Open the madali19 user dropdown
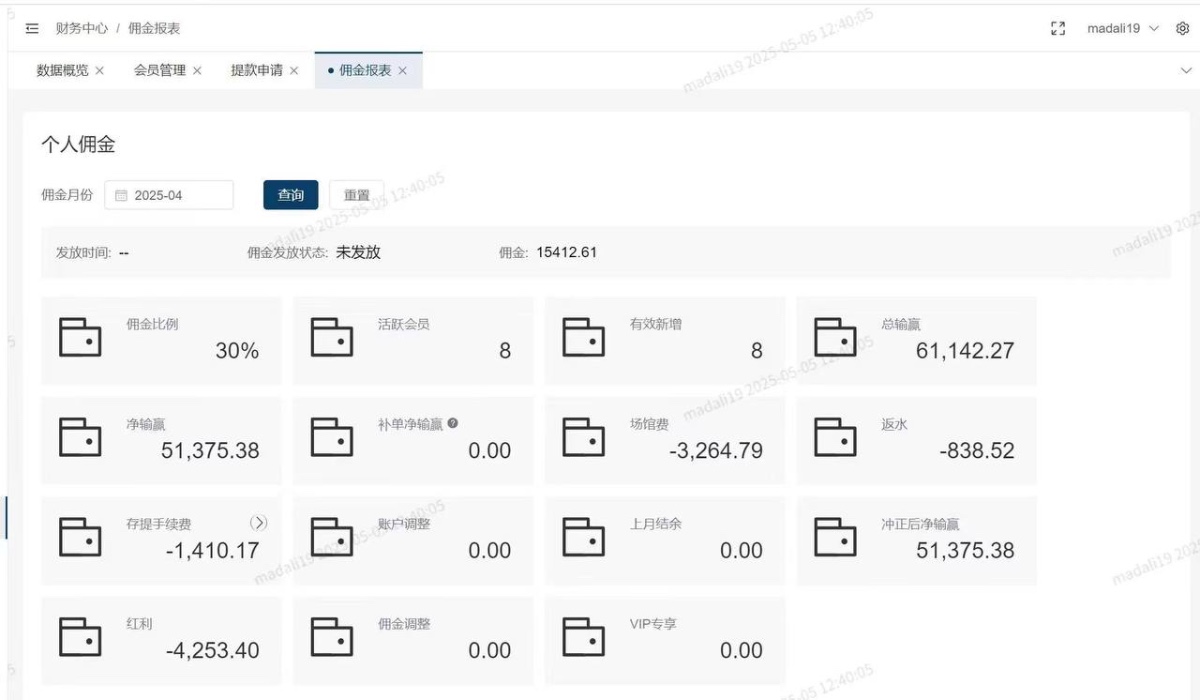Image resolution: width=1200 pixels, height=700 pixels. 1122,28
